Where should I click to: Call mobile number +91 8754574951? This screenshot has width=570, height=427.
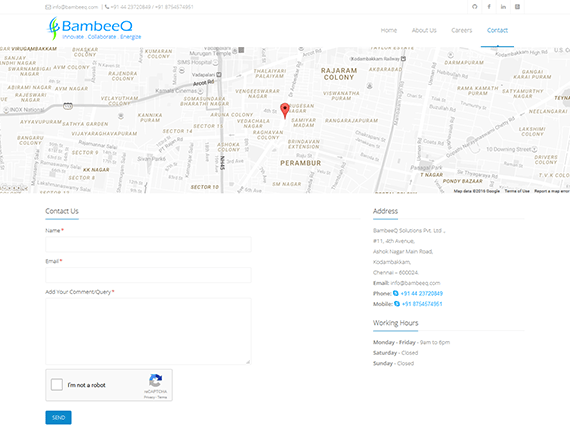[x=422, y=304]
